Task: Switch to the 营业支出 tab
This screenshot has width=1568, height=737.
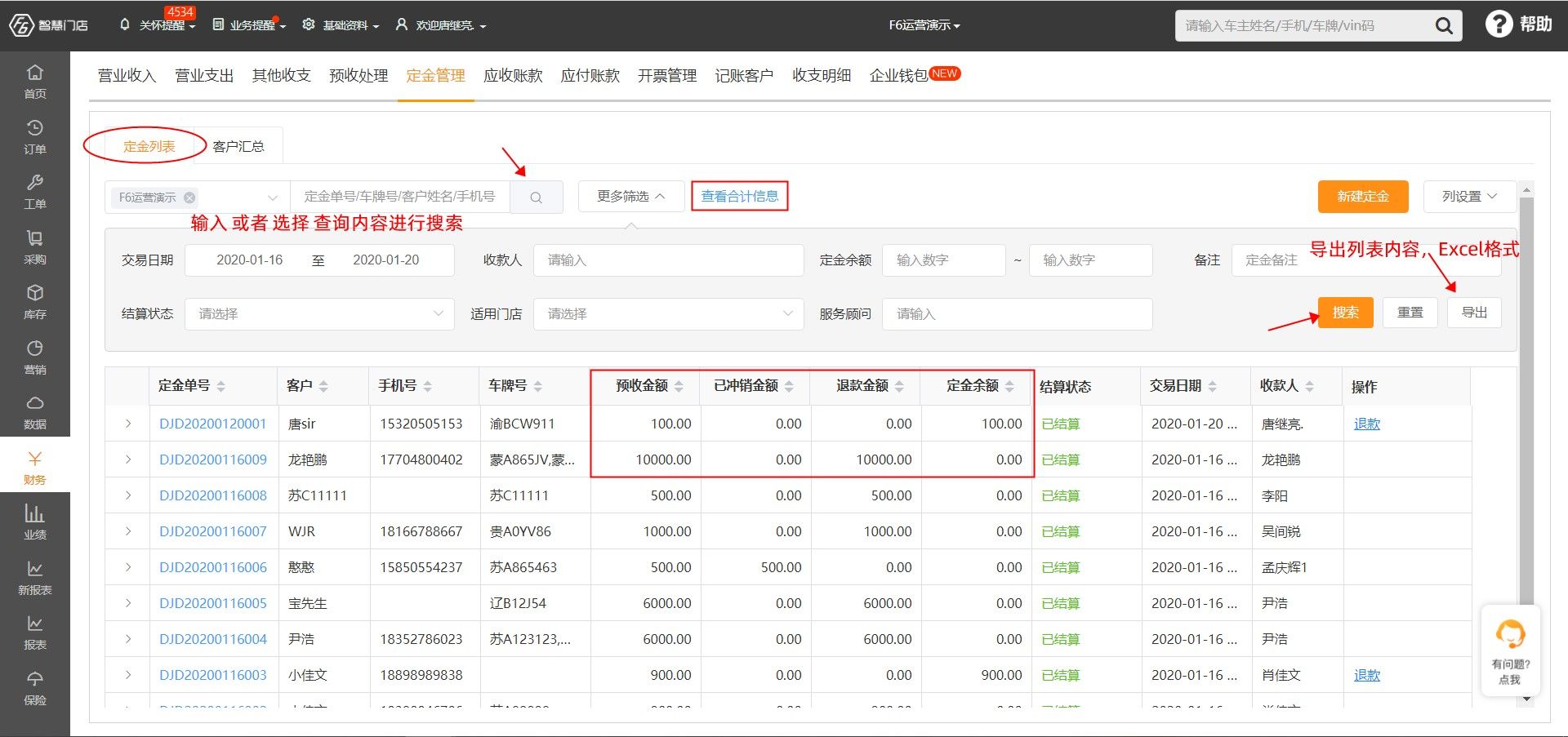Action: pos(204,76)
